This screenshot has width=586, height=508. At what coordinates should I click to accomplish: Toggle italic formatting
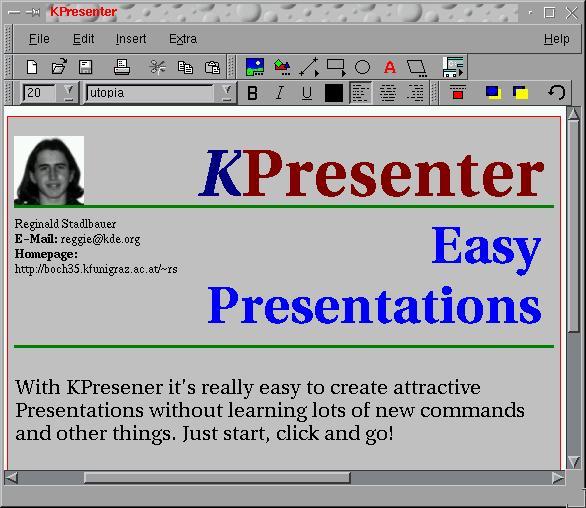[x=280, y=93]
